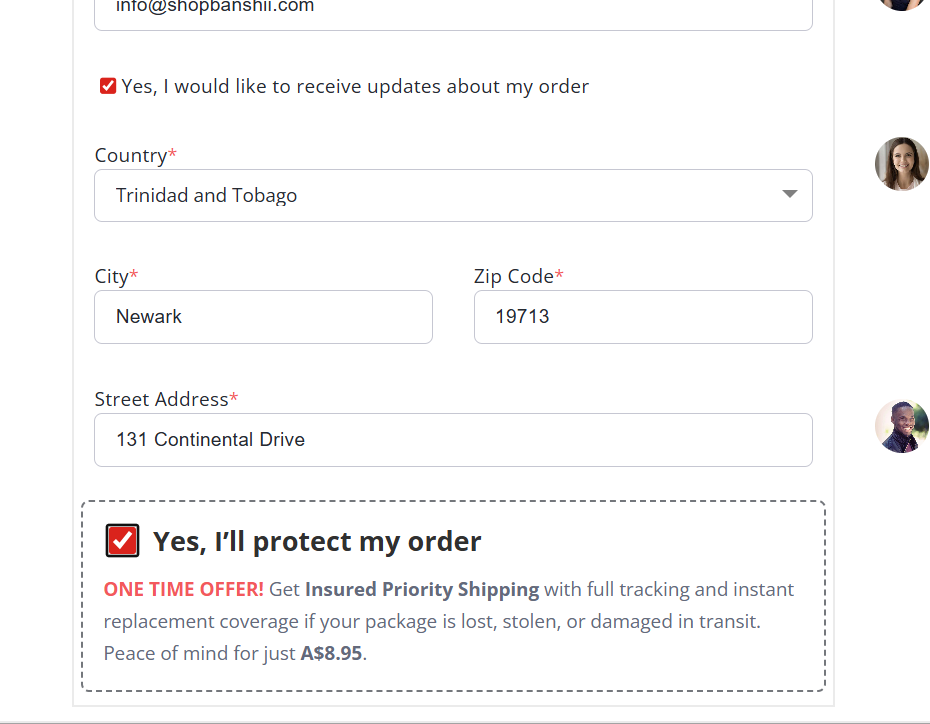Open the Country dropdown showing Trinidad and Tobago
The width and height of the screenshot is (930, 724).
tap(452, 195)
